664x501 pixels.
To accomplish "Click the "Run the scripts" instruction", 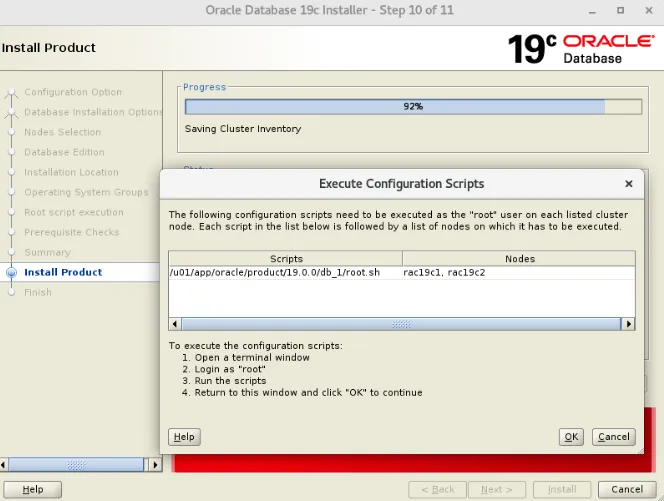I will click(230, 381).
